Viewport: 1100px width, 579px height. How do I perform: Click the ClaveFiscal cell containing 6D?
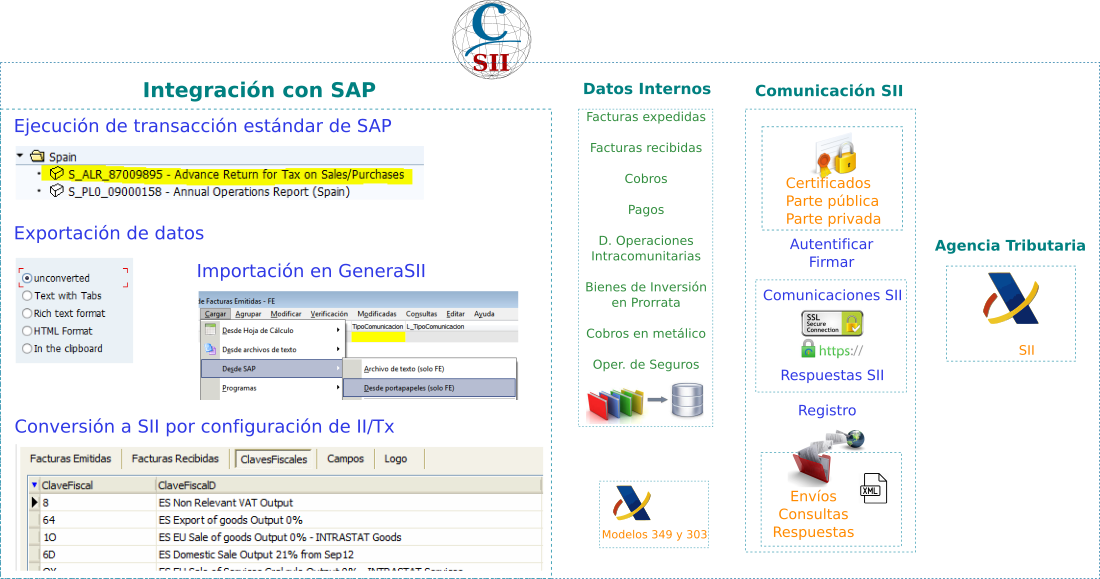(x=97, y=554)
